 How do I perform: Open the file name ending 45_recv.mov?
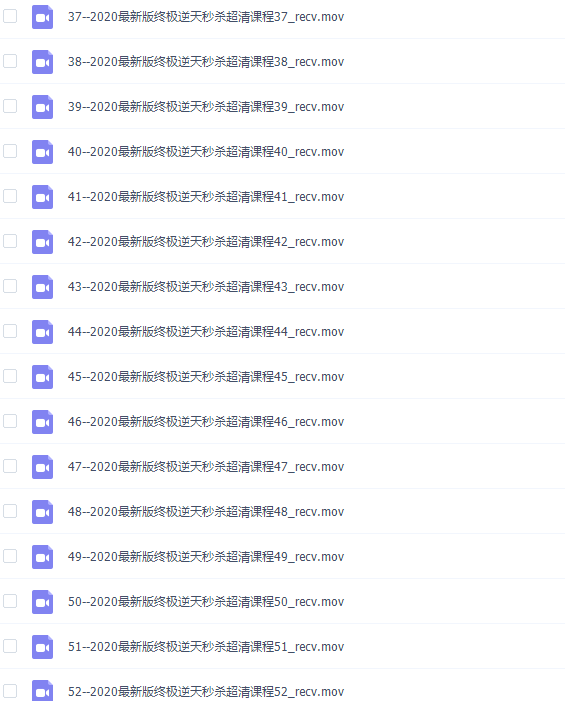(206, 377)
